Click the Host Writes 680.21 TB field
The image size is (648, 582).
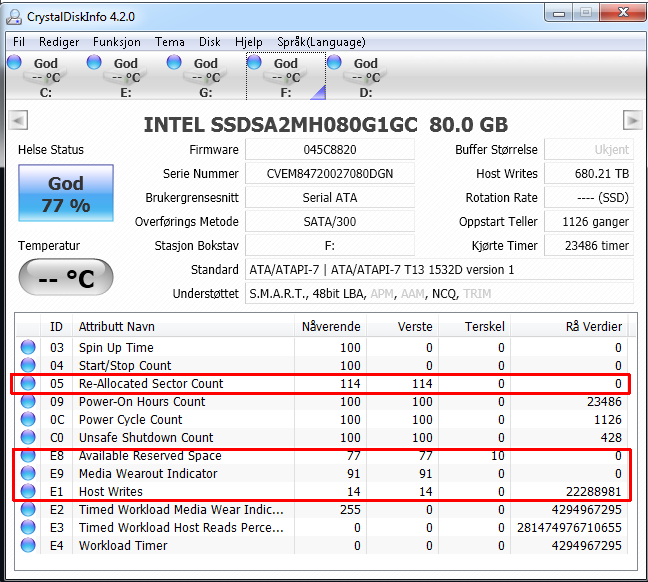(589, 173)
